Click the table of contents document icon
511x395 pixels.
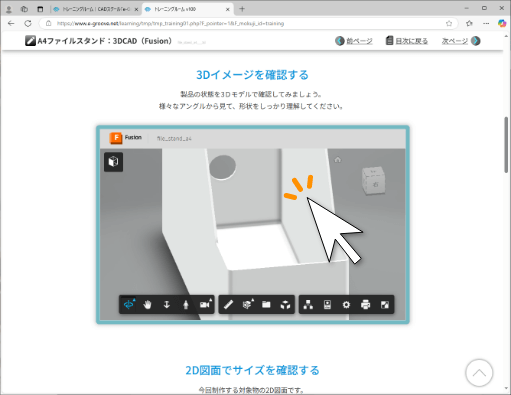point(389,41)
